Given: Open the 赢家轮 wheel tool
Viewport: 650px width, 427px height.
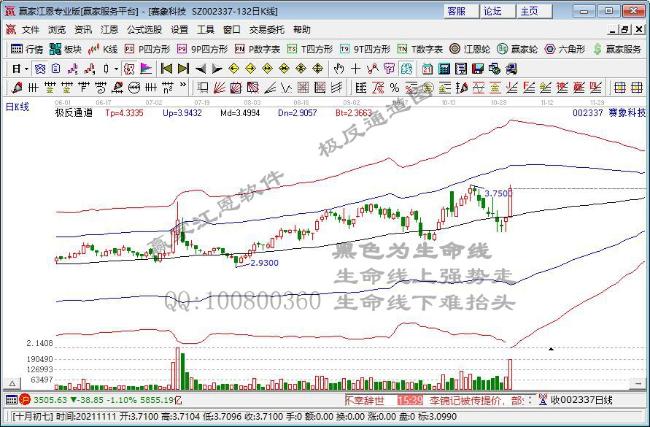Looking at the screenshot, I should pyautogui.click(x=517, y=49).
